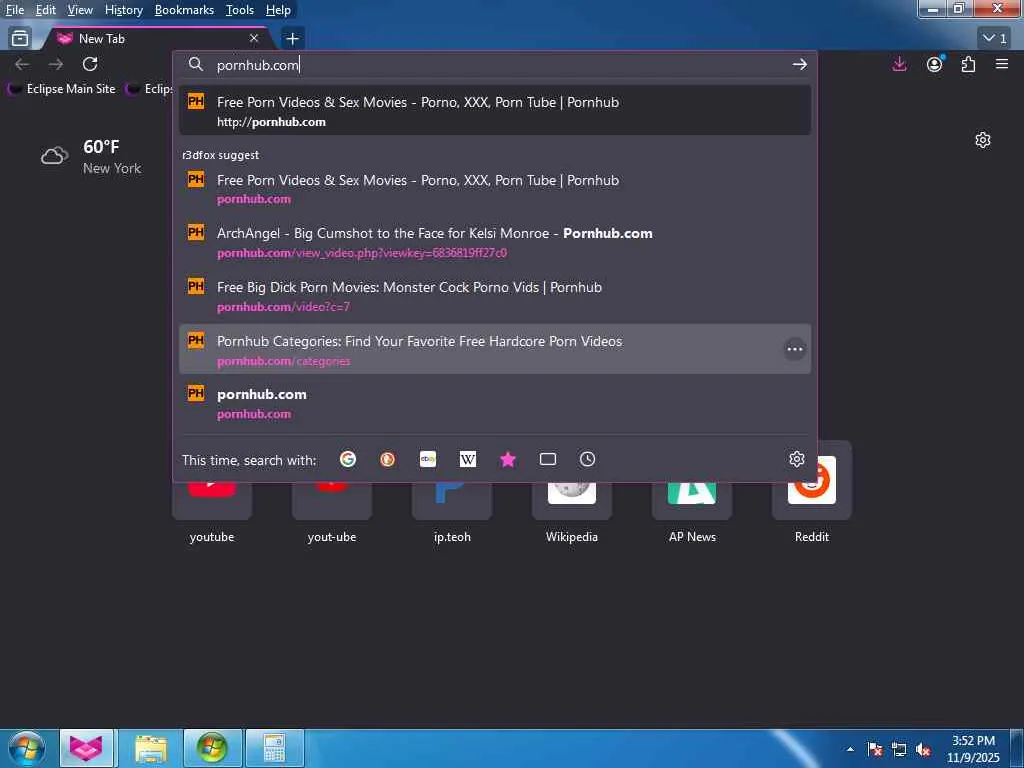1024x768 pixels.
Task: Search in History with the clock icon
Action: 587,460
